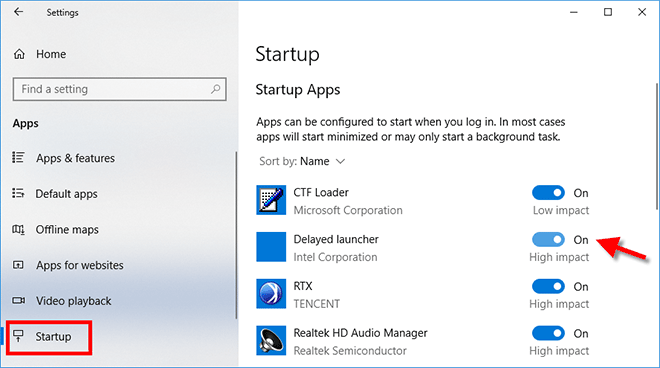
Task: Click the RTX app icon
Action: pyautogui.click(x=271, y=293)
